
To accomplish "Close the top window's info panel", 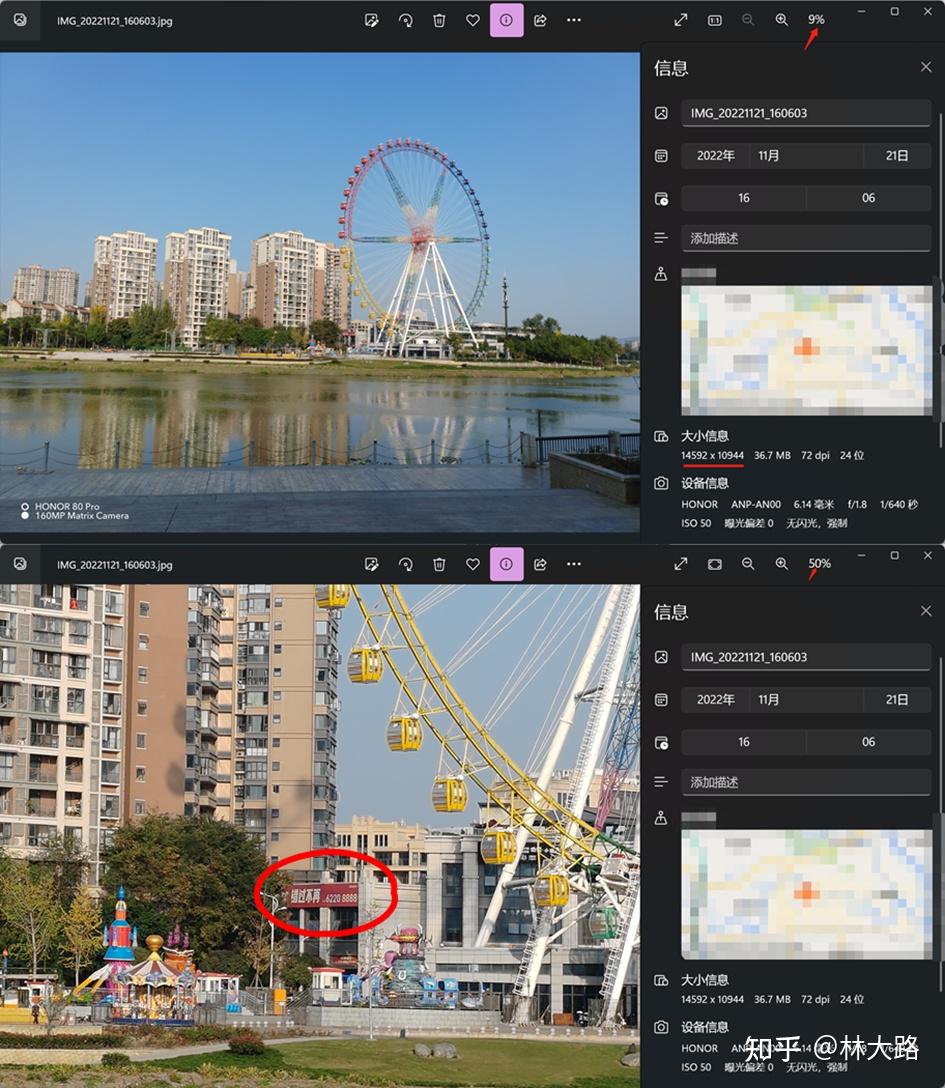I will (926, 67).
